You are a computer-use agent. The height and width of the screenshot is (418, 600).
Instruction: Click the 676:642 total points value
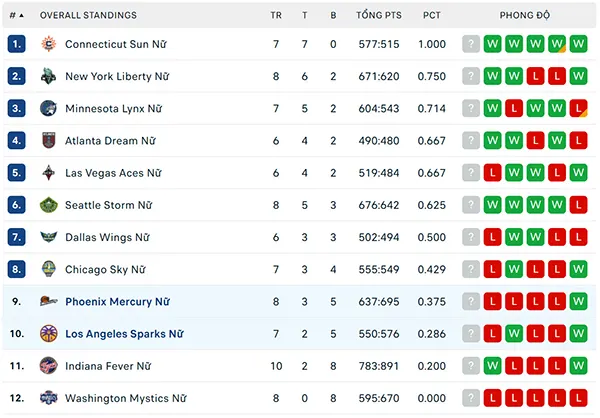click(379, 205)
